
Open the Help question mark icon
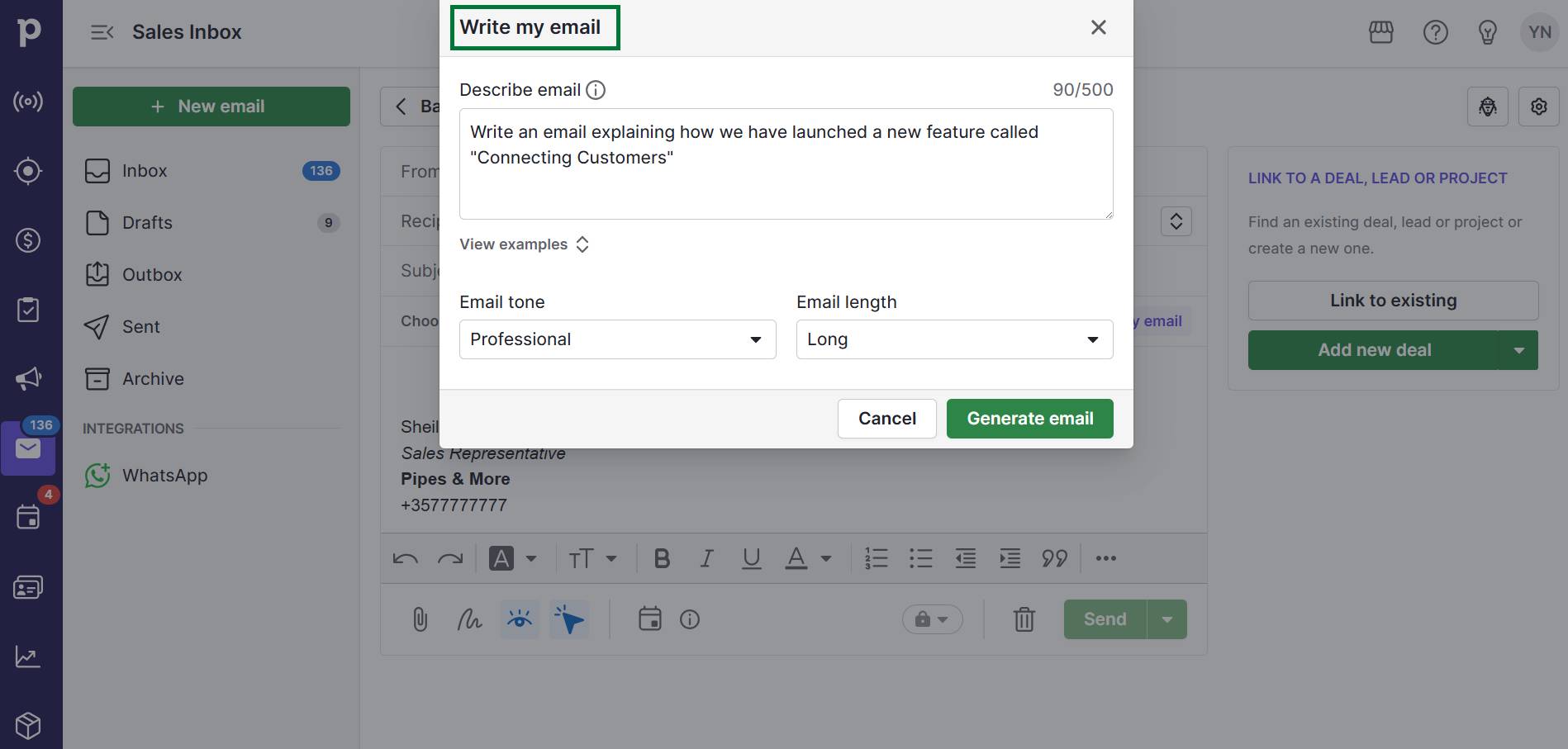(x=1436, y=32)
